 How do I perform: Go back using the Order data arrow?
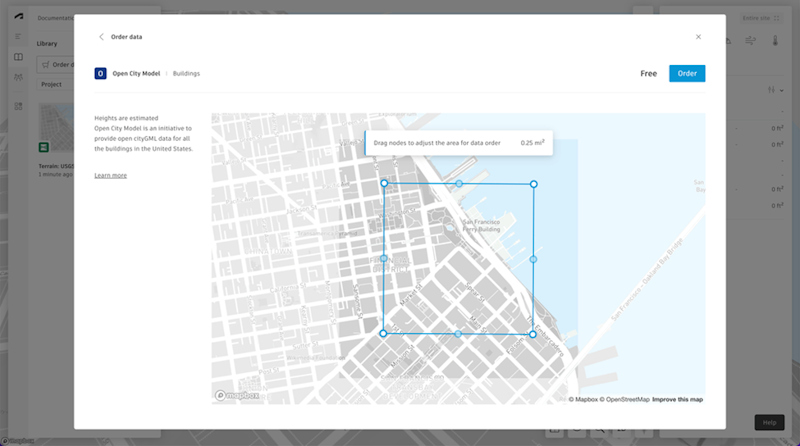101,37
